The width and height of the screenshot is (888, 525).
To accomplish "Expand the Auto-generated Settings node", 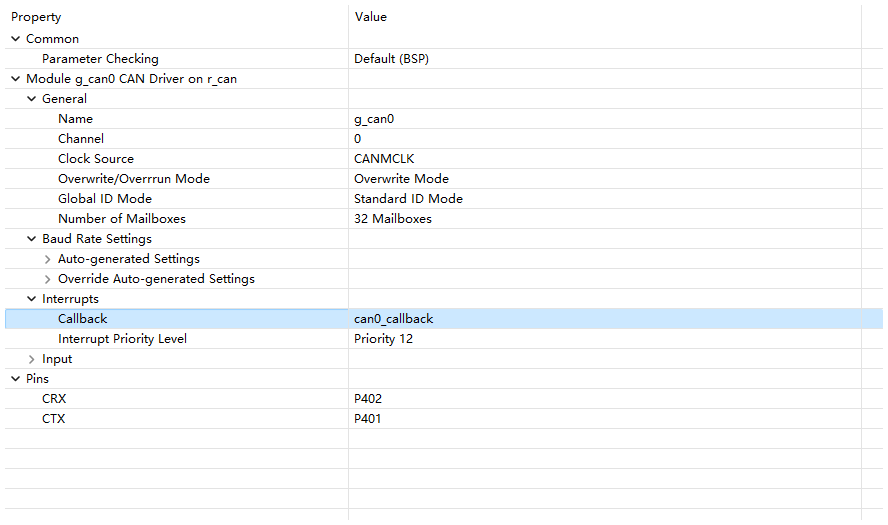I will click(47, 259).
